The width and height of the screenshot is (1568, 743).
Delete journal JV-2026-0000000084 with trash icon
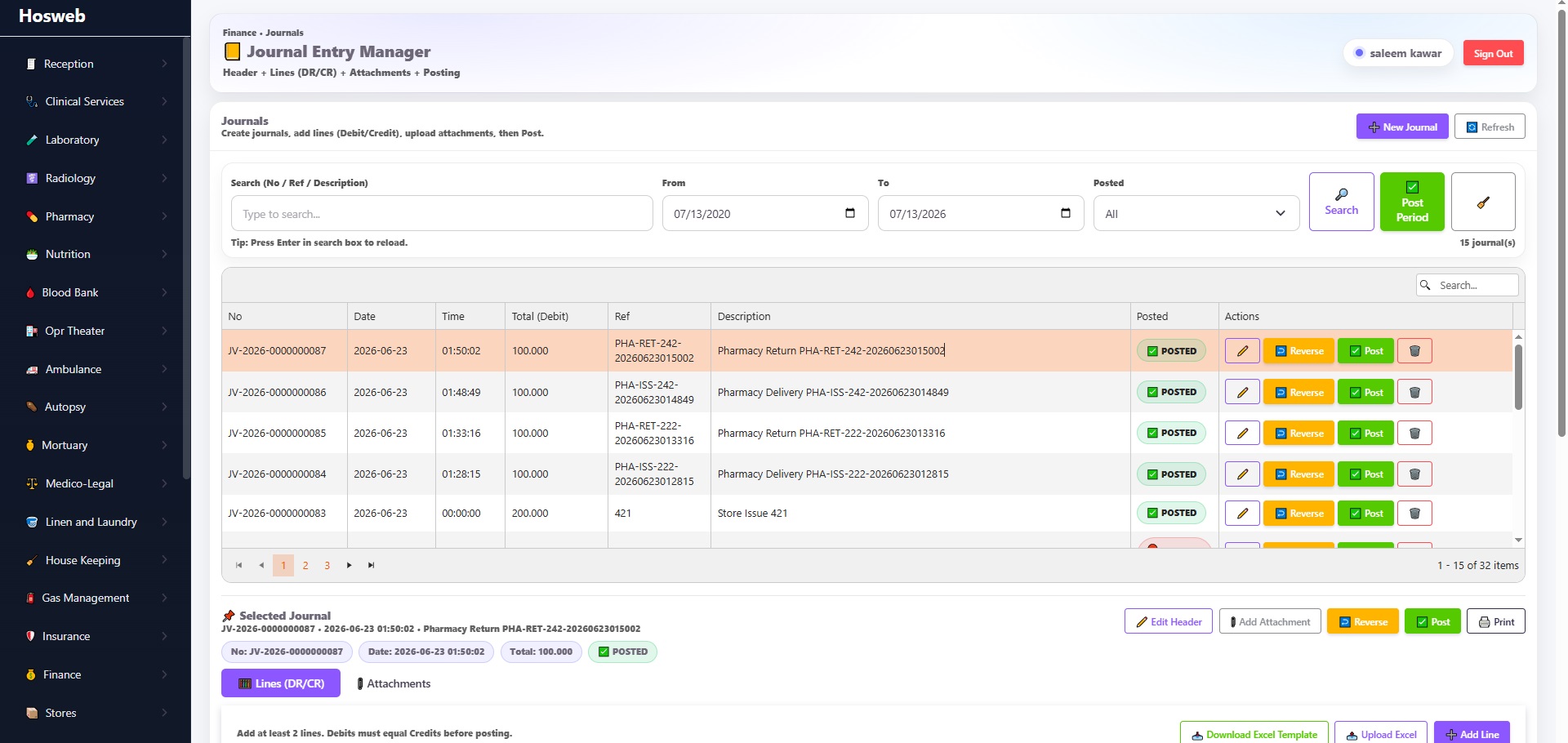pos(1414,474)
